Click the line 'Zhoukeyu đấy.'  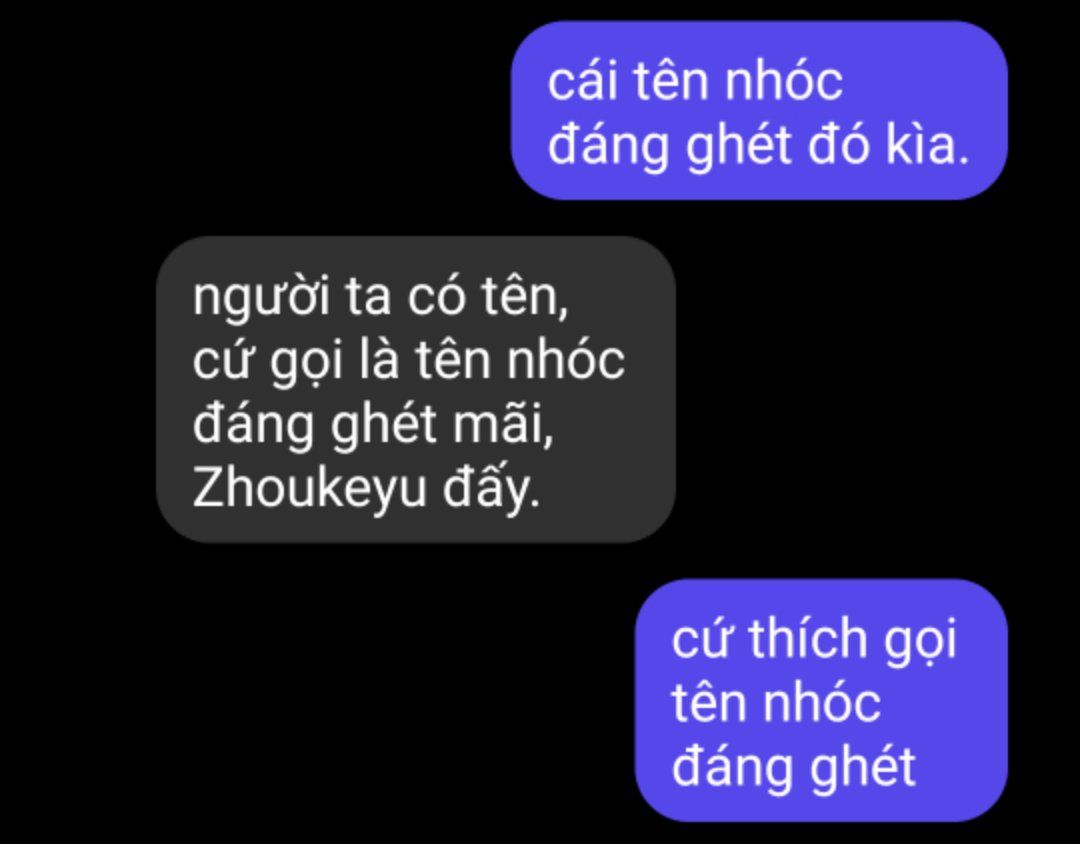pyautogui.click(x=366, y=486)
